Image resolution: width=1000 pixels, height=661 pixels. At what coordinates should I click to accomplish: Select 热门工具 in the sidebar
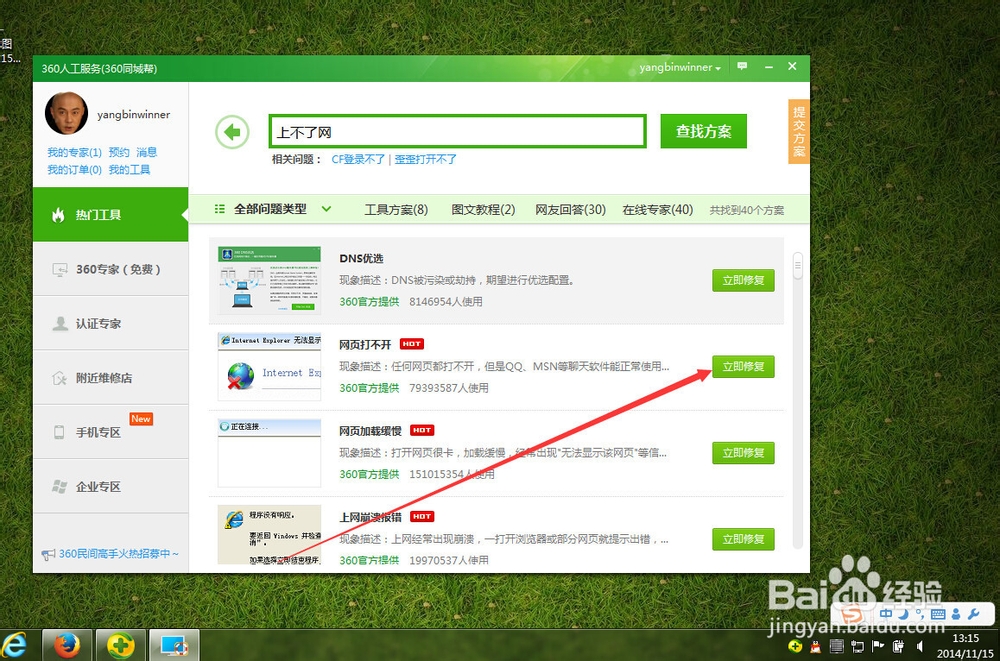point(110,214)
